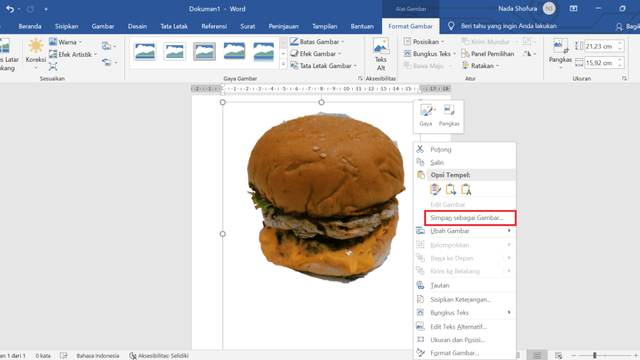Click Aksesibilitas: Selidiki status item
The height and width of the screenshot is (360, 640).
point(159,356)
